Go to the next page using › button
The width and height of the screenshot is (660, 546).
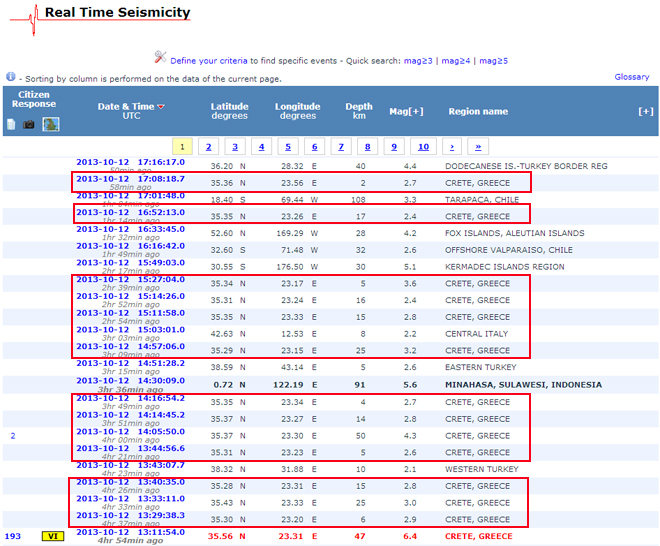pyautogui.click(x=451, y=147)
